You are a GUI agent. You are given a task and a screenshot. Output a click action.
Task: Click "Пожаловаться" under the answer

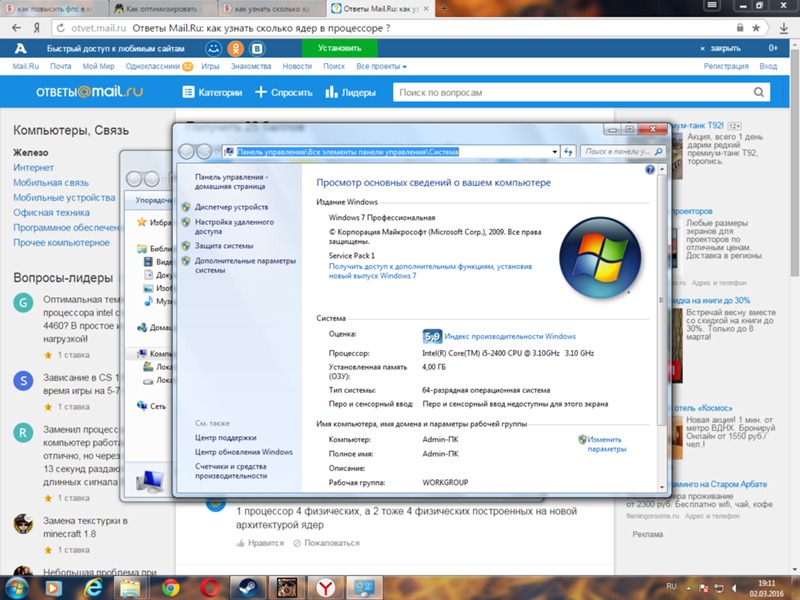pyautogui.click(x=327, y=543)
